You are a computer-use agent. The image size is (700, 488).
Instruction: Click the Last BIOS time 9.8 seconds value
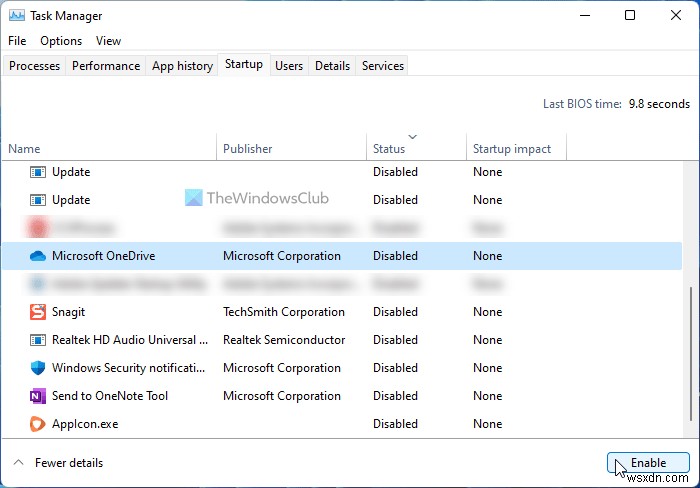(659, 104)
